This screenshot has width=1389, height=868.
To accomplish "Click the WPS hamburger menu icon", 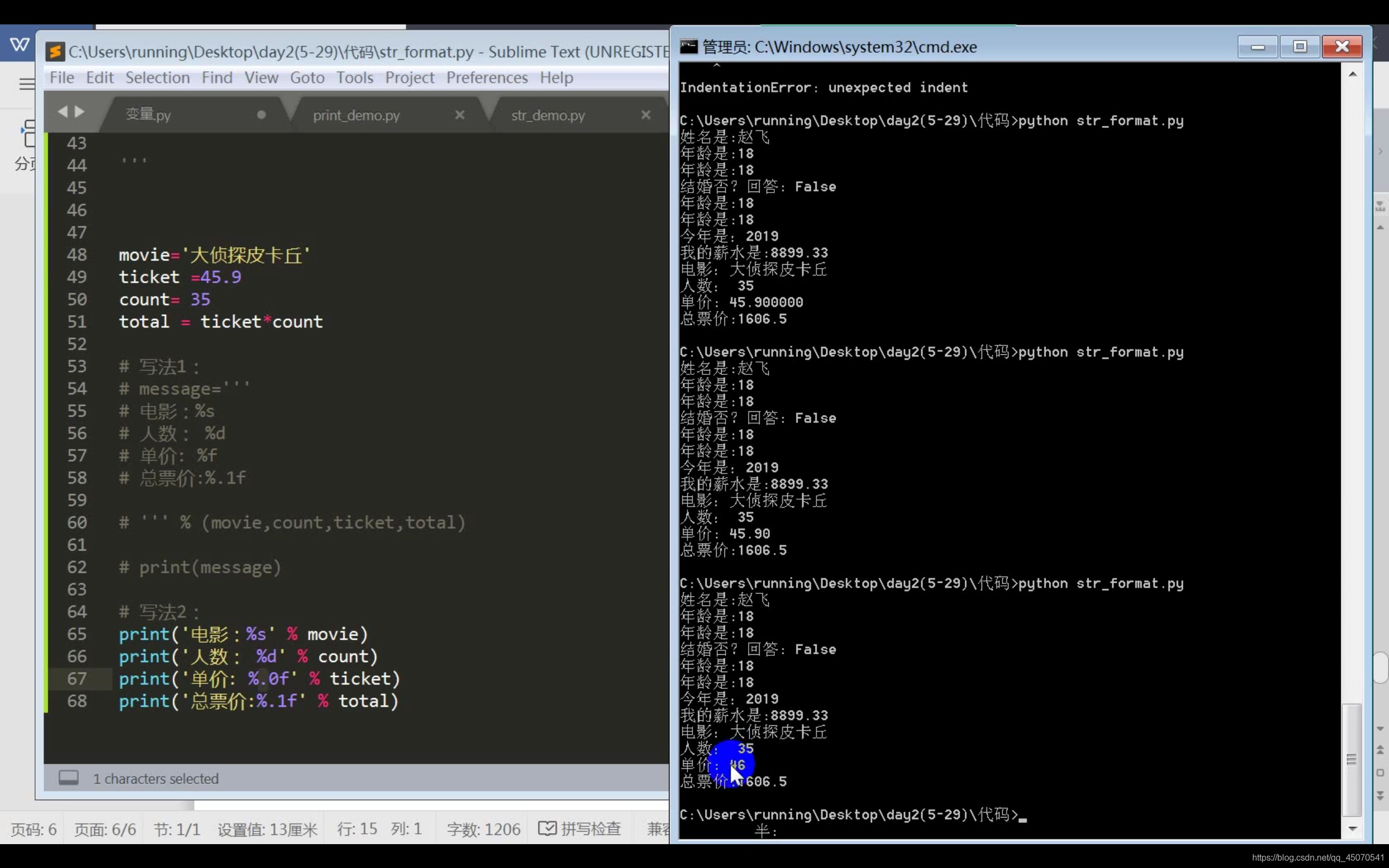I will [26, 84].
